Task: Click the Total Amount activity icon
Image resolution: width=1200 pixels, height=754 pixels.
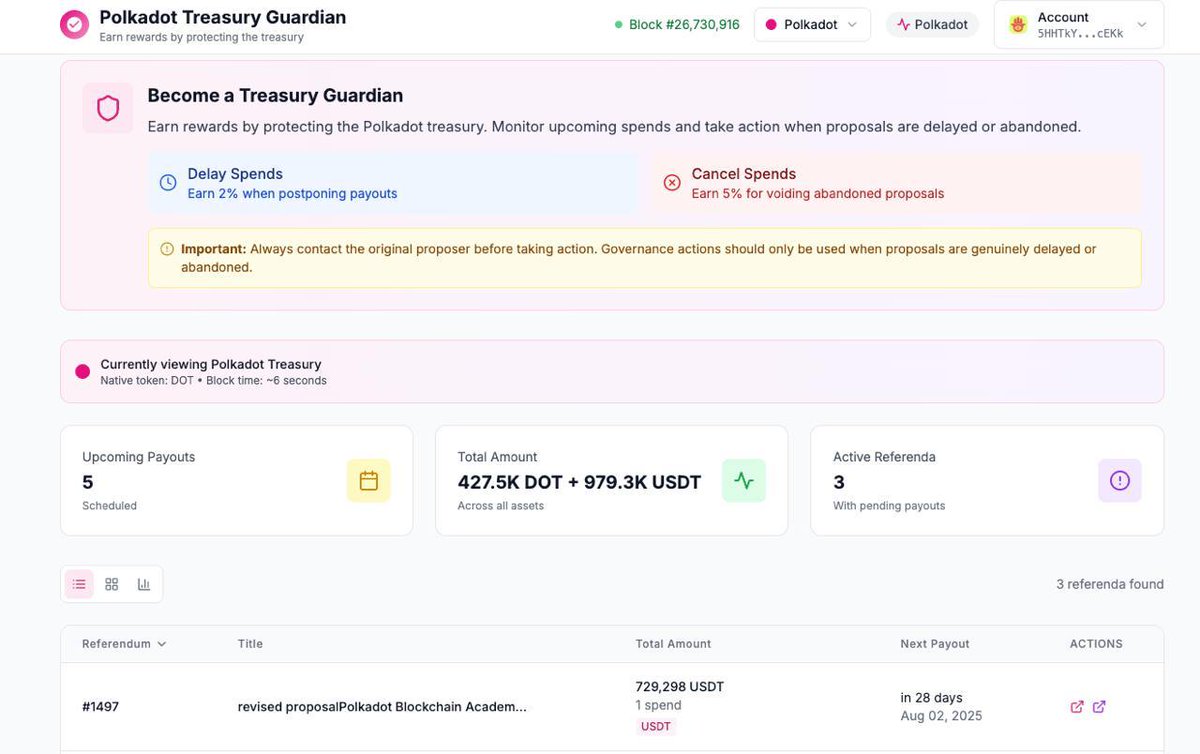Action: (744, 481)
